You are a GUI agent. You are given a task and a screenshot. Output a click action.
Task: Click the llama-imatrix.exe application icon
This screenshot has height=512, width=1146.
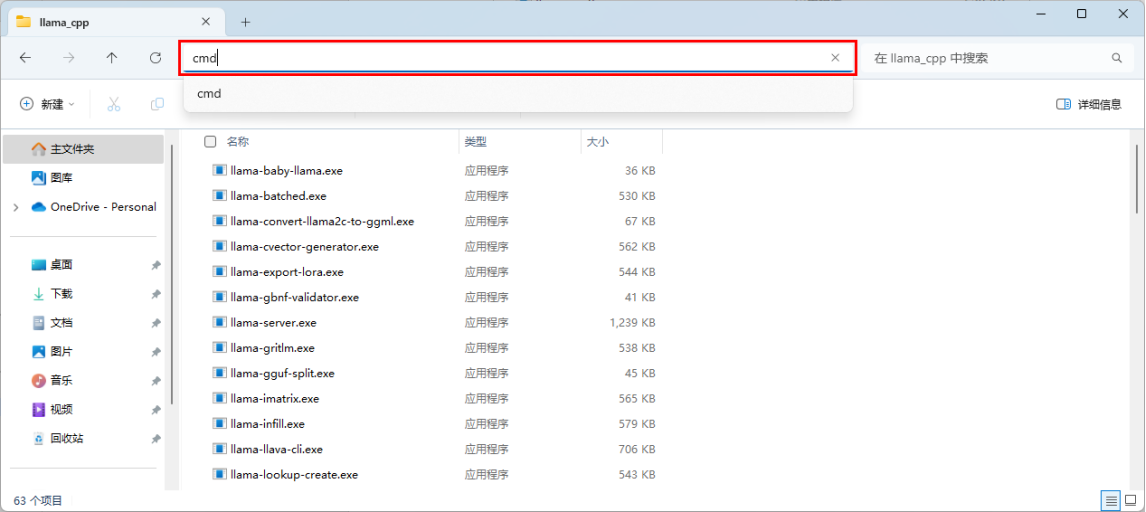coord(219,399)
